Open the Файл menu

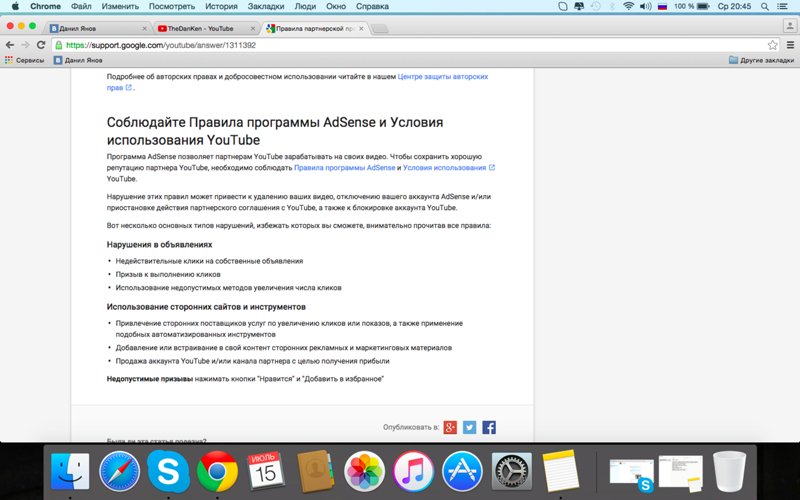pyautogui.click(x=81, y=6)
